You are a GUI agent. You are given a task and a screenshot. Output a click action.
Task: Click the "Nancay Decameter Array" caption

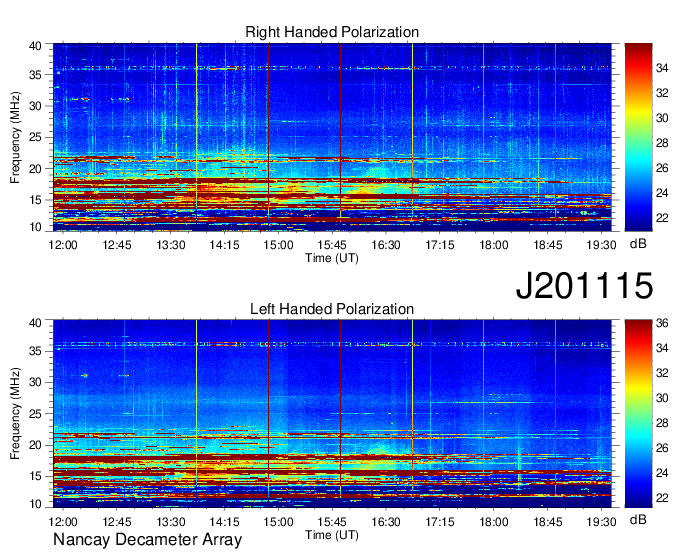coord(147,539)
